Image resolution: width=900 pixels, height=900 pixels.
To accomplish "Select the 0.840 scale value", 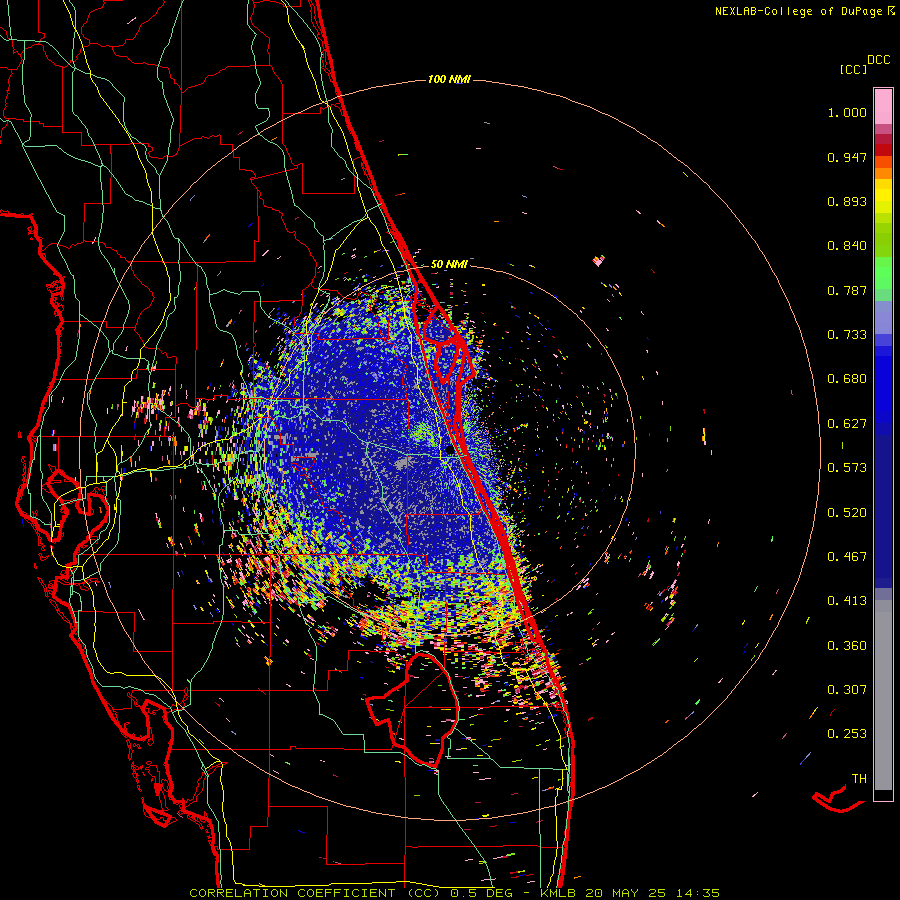I will [x=847, y=246].
